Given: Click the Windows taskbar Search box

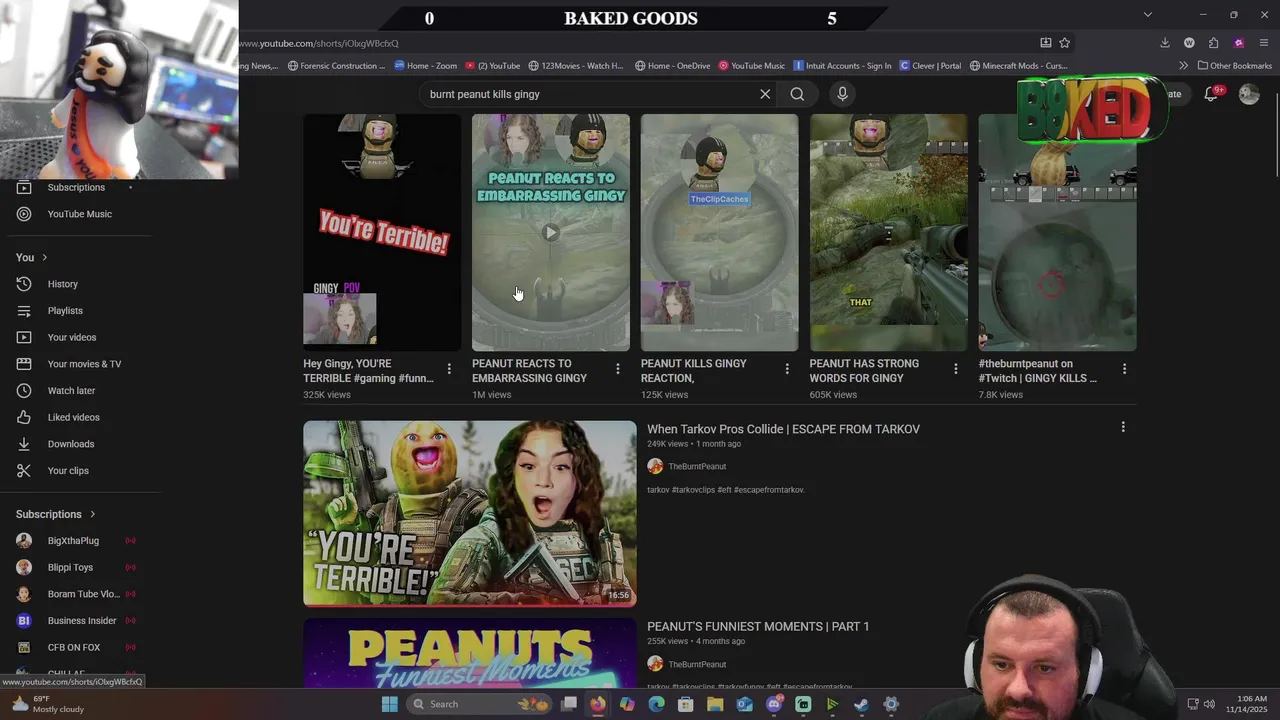Looking at the screenshot, I should coord(480,704).
